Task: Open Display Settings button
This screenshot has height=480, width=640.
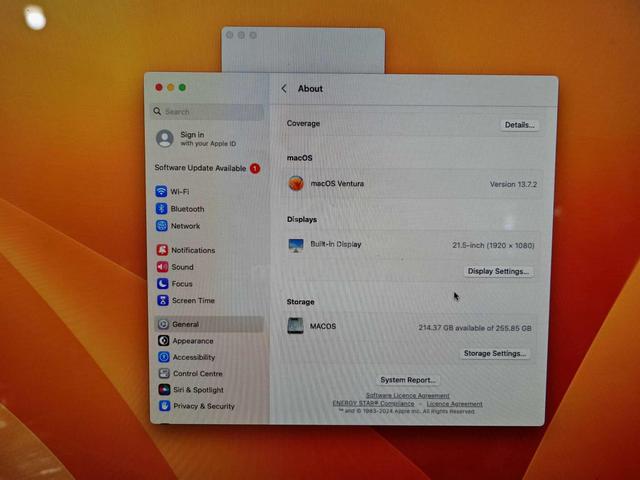Action: click(498, 271)
